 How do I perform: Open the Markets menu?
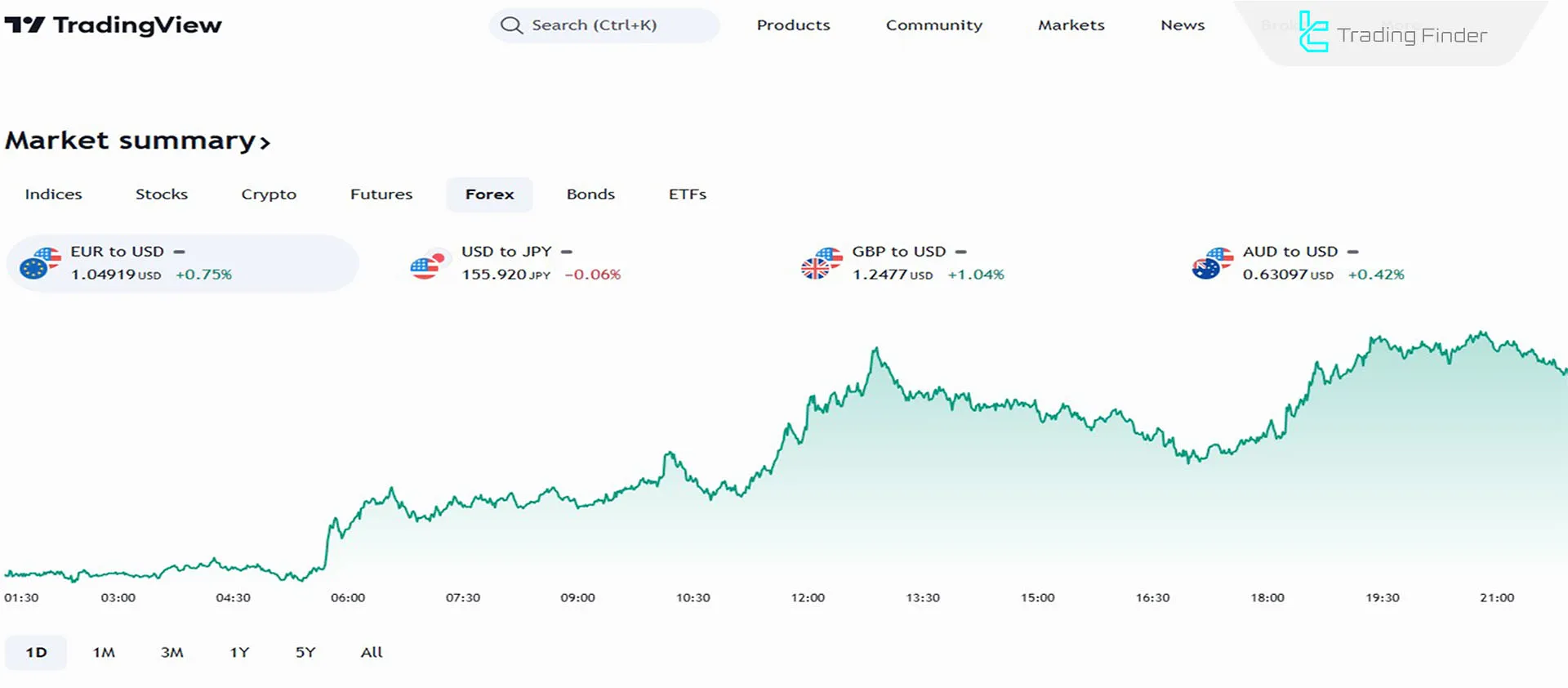click(1071, 25)
